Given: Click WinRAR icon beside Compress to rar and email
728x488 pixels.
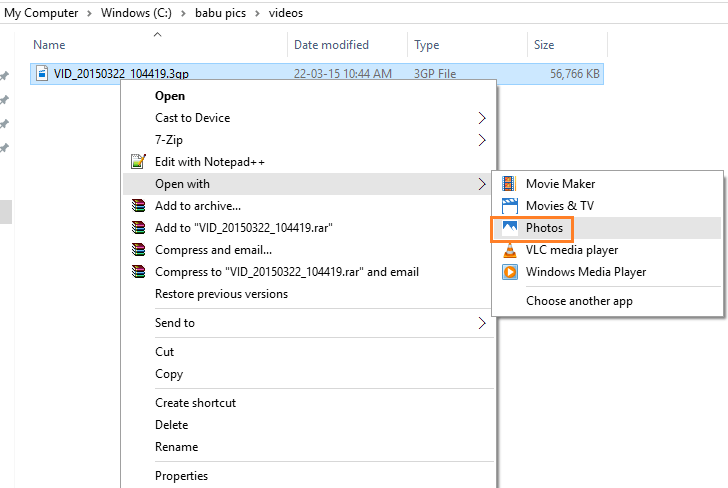Looking at the screenshot, I should tap(138, 272).
